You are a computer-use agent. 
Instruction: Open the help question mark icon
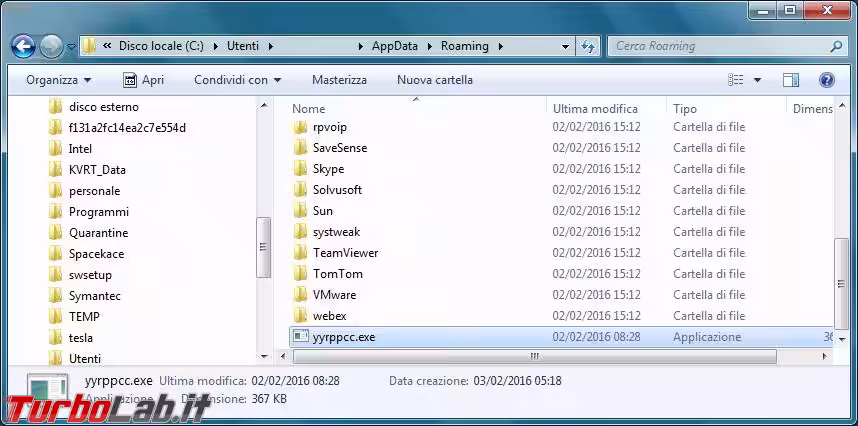click(x=827, y=80)
